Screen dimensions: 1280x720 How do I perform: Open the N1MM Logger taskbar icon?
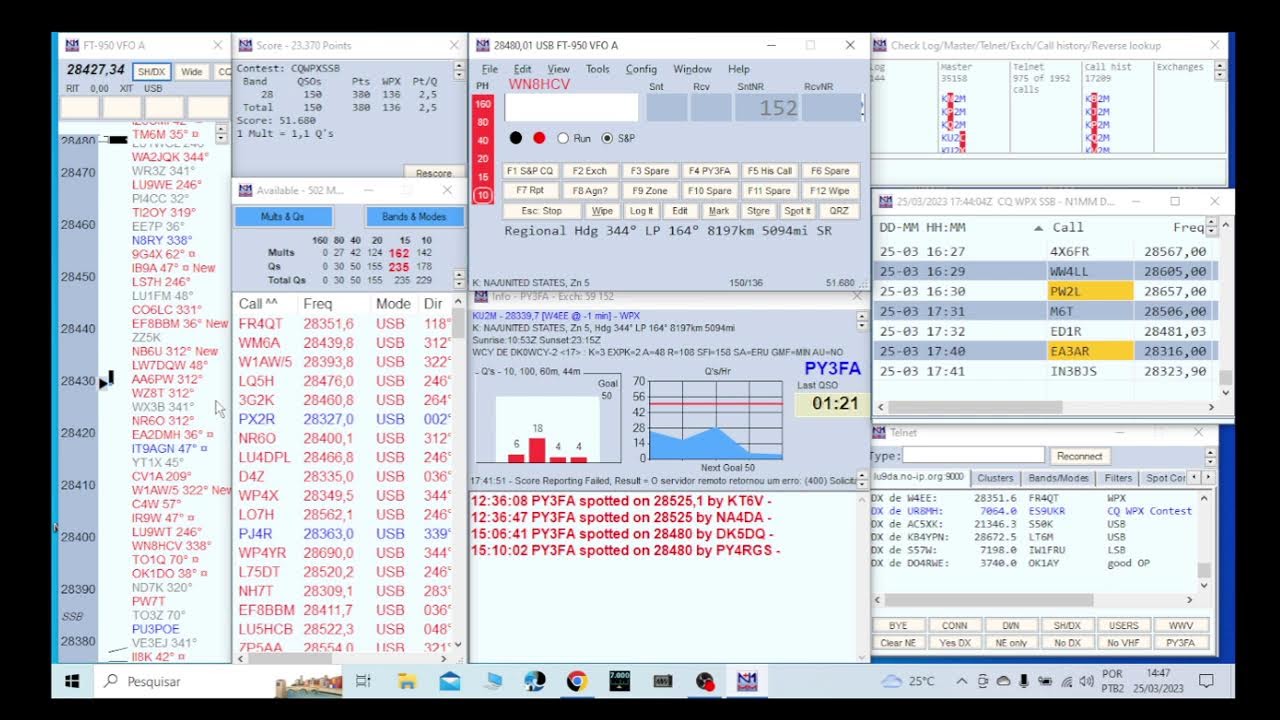[x=747, y=681]
